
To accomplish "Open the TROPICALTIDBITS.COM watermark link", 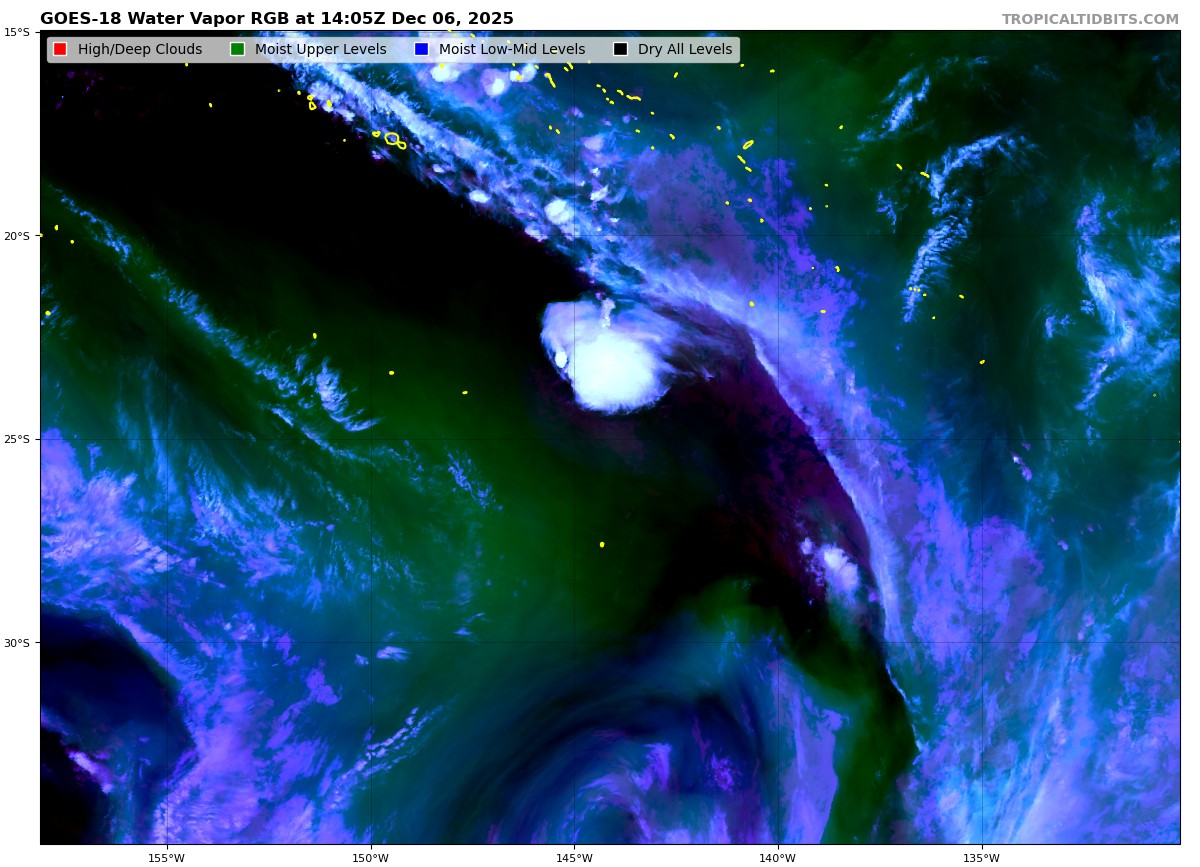I will point(1090,20).
